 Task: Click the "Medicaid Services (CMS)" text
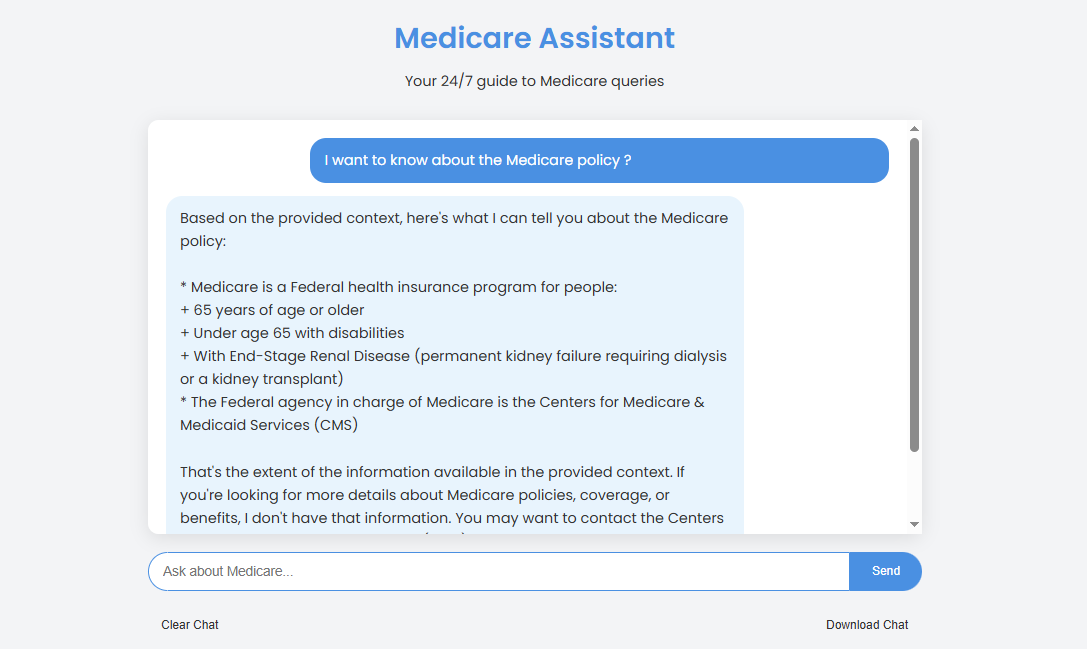(x=269, y=425)
